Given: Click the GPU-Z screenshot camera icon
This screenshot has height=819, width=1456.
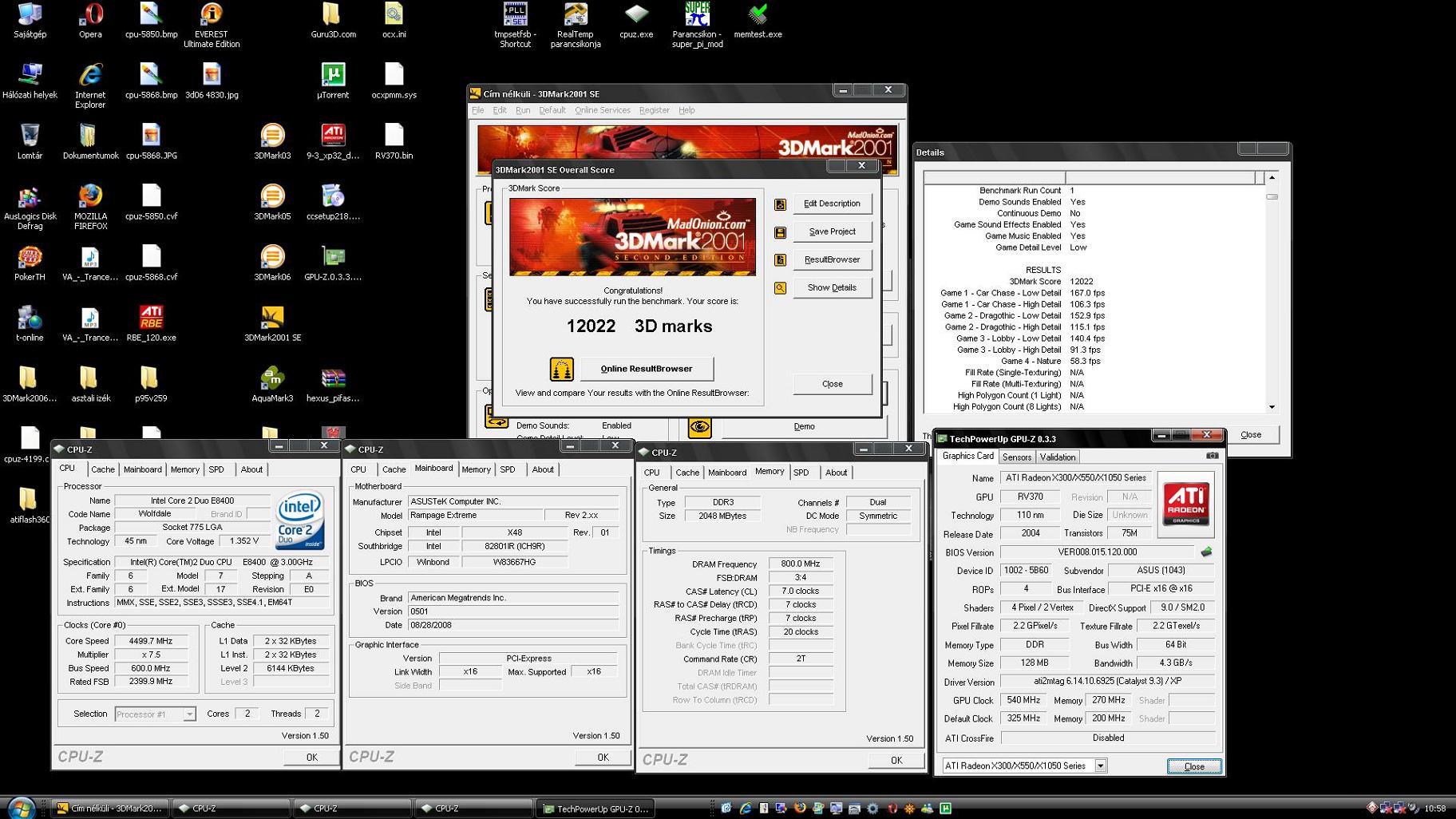Looking at the screenshot, I should [1212, 456].
